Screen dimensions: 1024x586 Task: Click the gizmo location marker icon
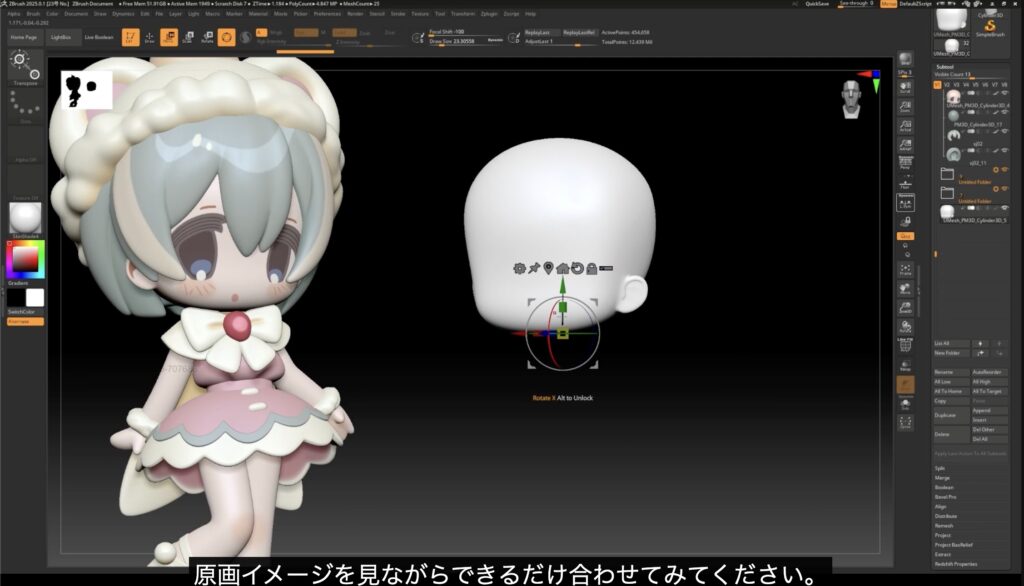[549, 268]
